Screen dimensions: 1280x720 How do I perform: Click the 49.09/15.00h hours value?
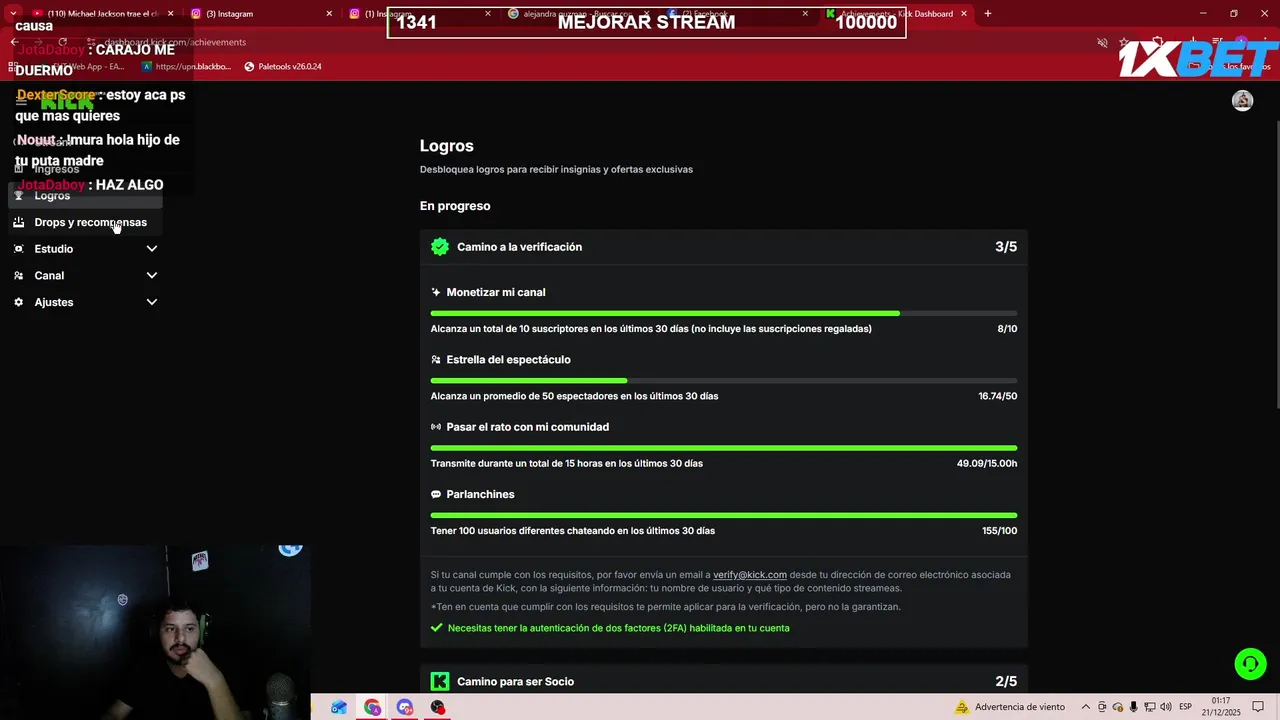pos(987,463)
